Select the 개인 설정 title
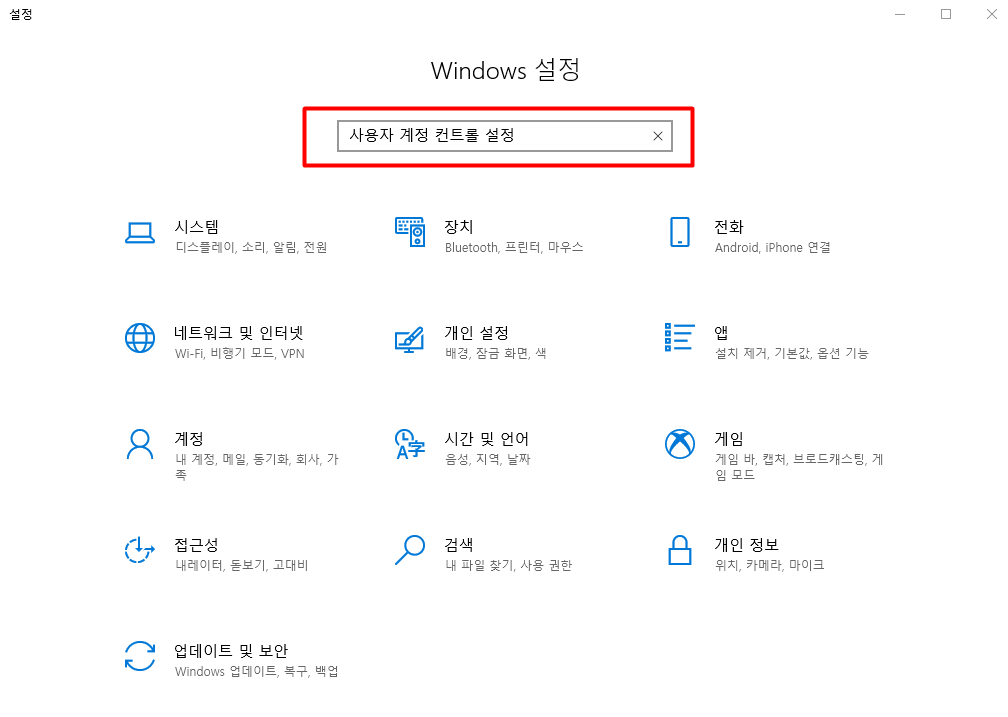The width and height of the screenshot is (1008, 717). [476, 332]
